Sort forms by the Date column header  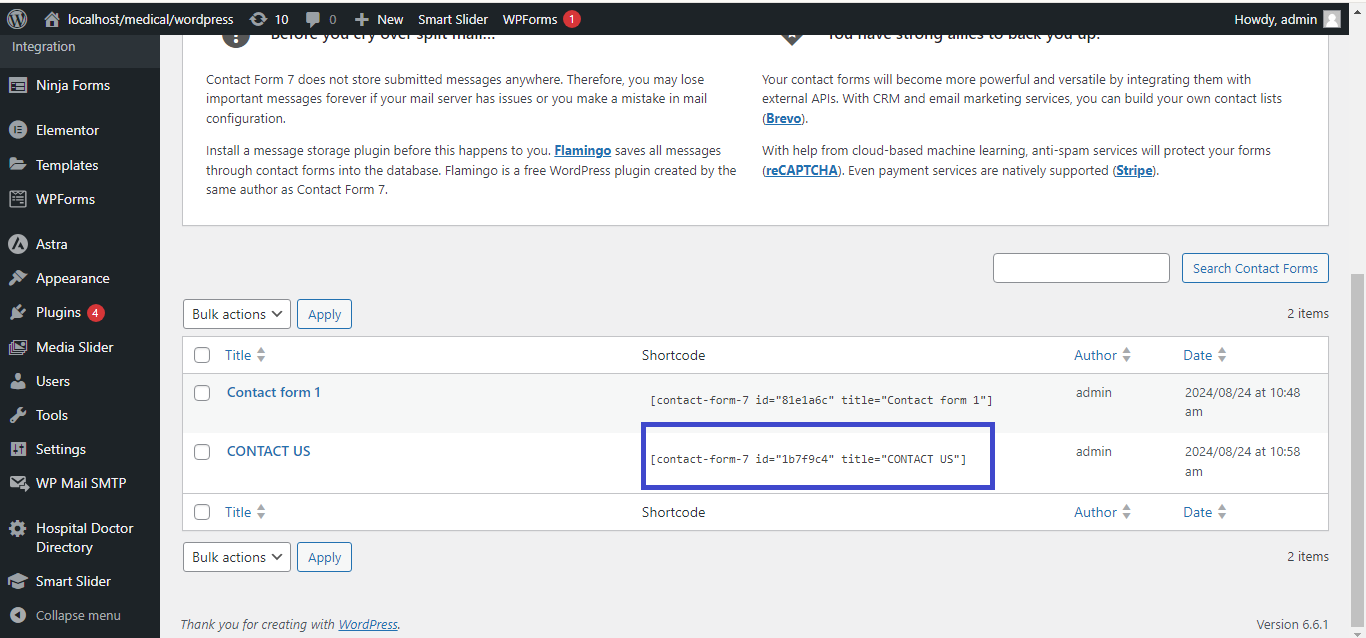tap(1197, 355)
